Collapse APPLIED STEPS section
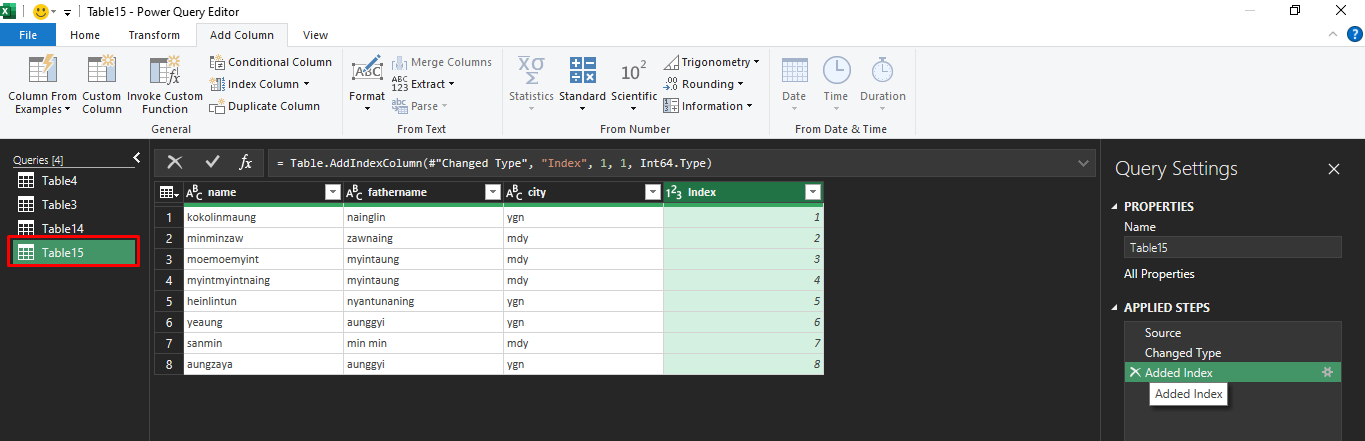This screenshot has width=1365, height=441. (x=1116, y=308)
